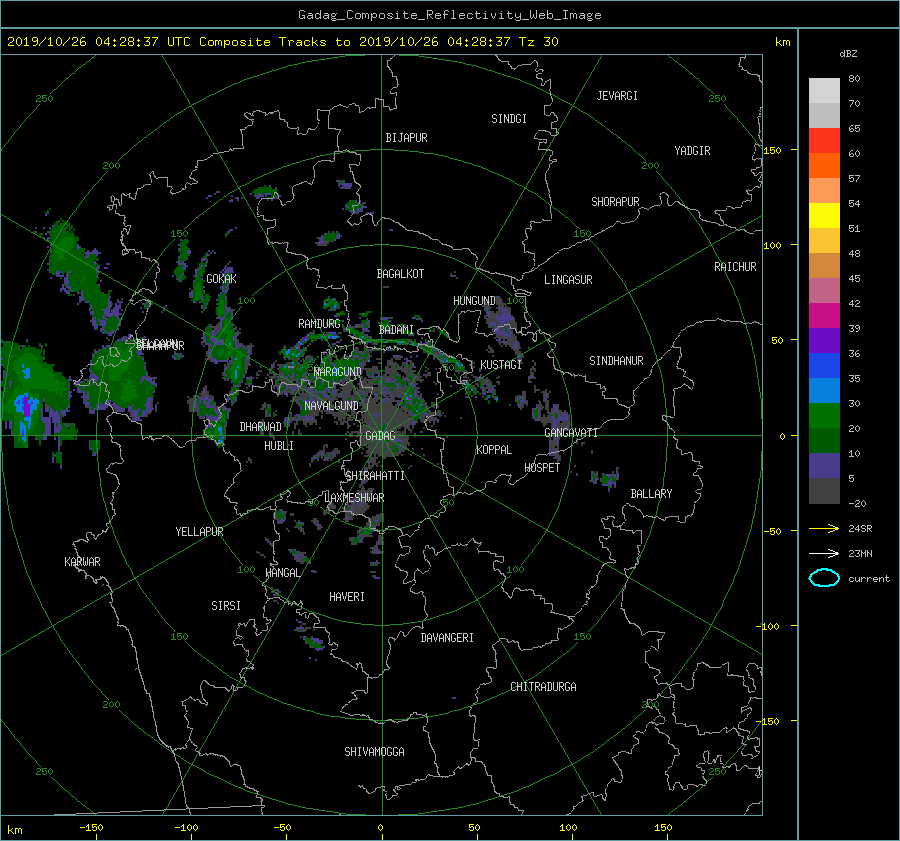This screenshot has height=841, width=900.
Task: Click the SHIVAMOGGA city label
Action: coord(374,752)
